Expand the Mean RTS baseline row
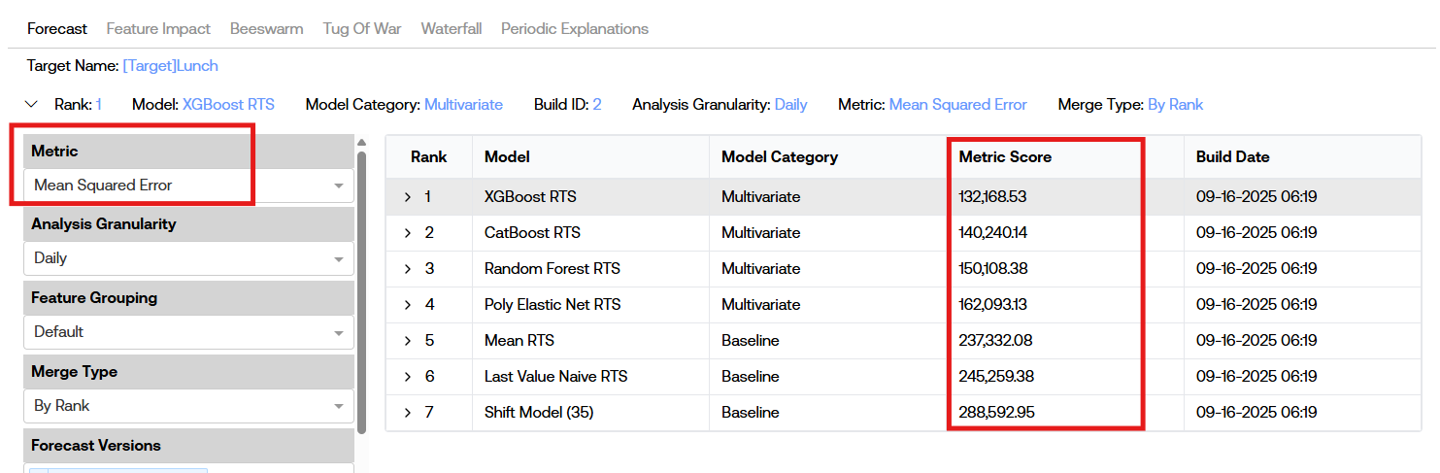The height and width of the screenshot is (473, 1440). pyautogui.click(x=407, y=341)
